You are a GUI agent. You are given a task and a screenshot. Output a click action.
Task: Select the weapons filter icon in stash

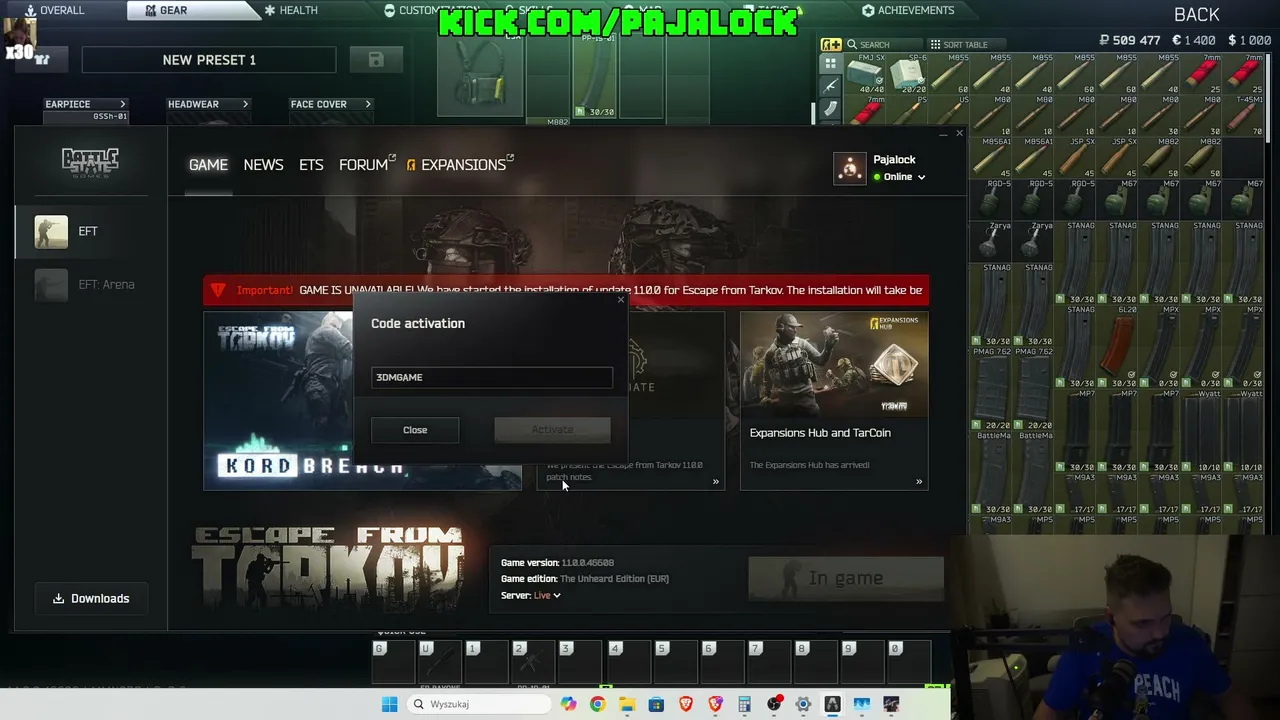[831, 86]
